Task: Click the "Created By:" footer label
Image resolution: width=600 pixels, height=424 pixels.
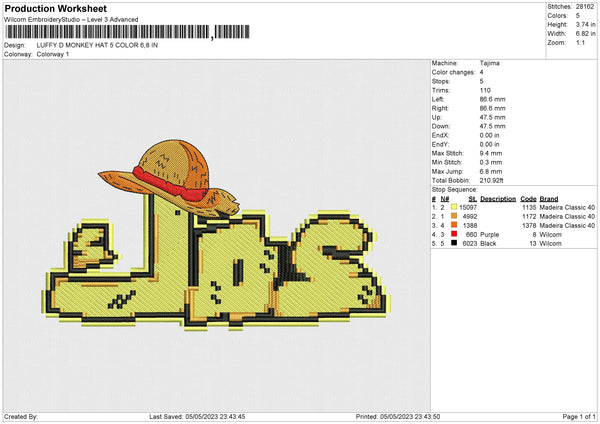Action: coord(21,416)
